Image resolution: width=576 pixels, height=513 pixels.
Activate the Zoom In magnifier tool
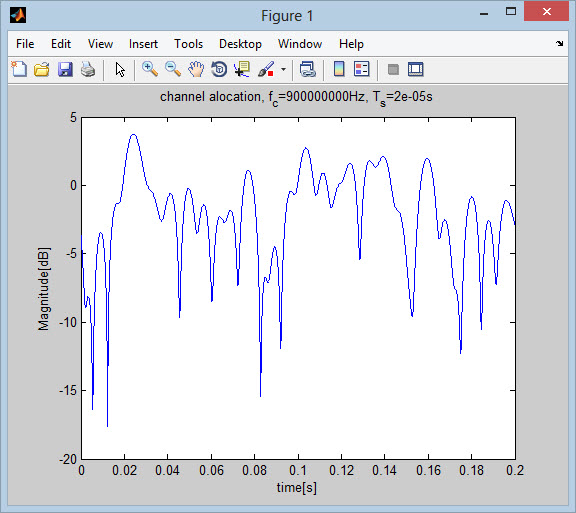tap(150, 69)
